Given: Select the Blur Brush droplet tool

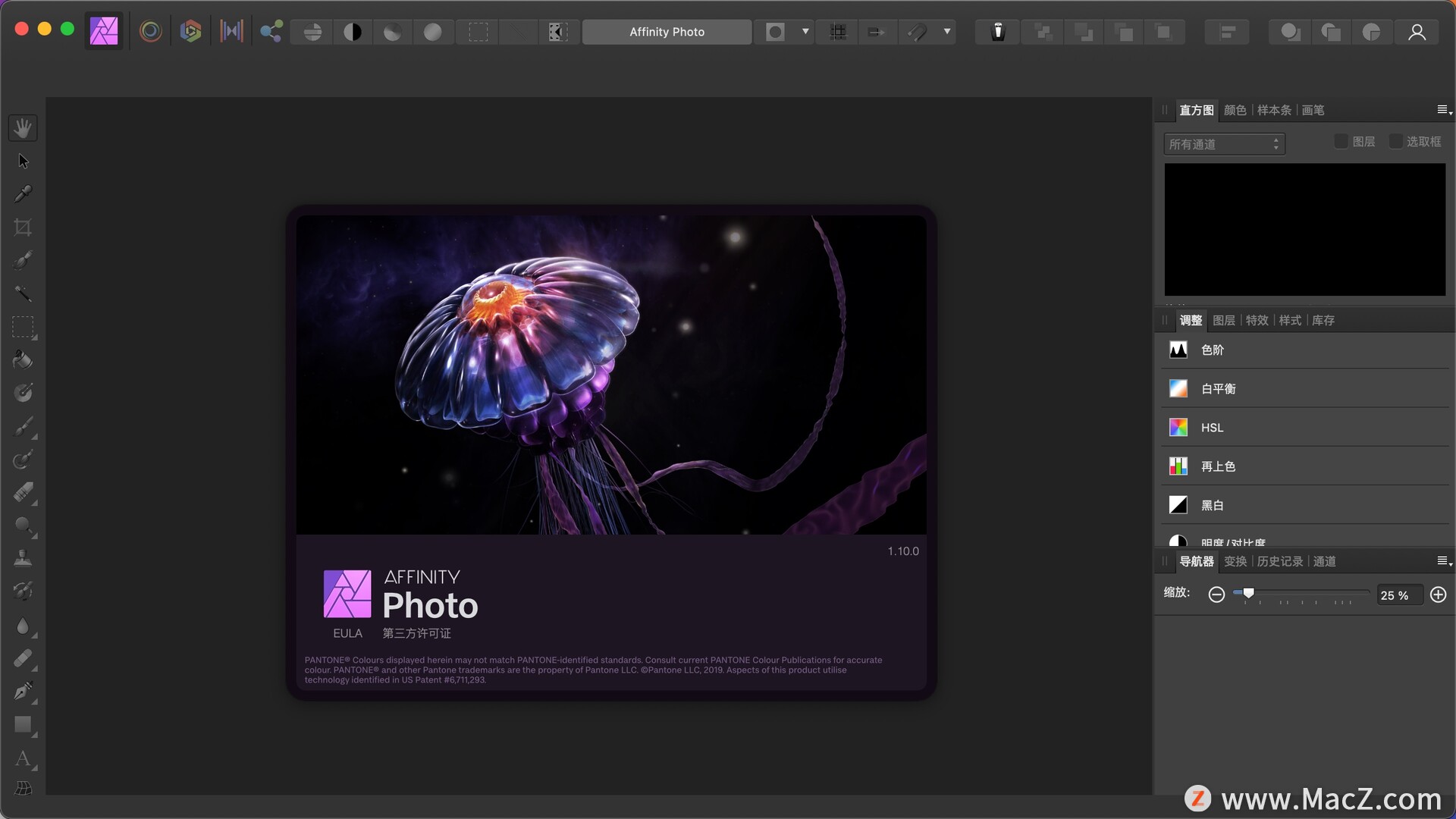Looking at the screenshot, I should pos(23,626).
